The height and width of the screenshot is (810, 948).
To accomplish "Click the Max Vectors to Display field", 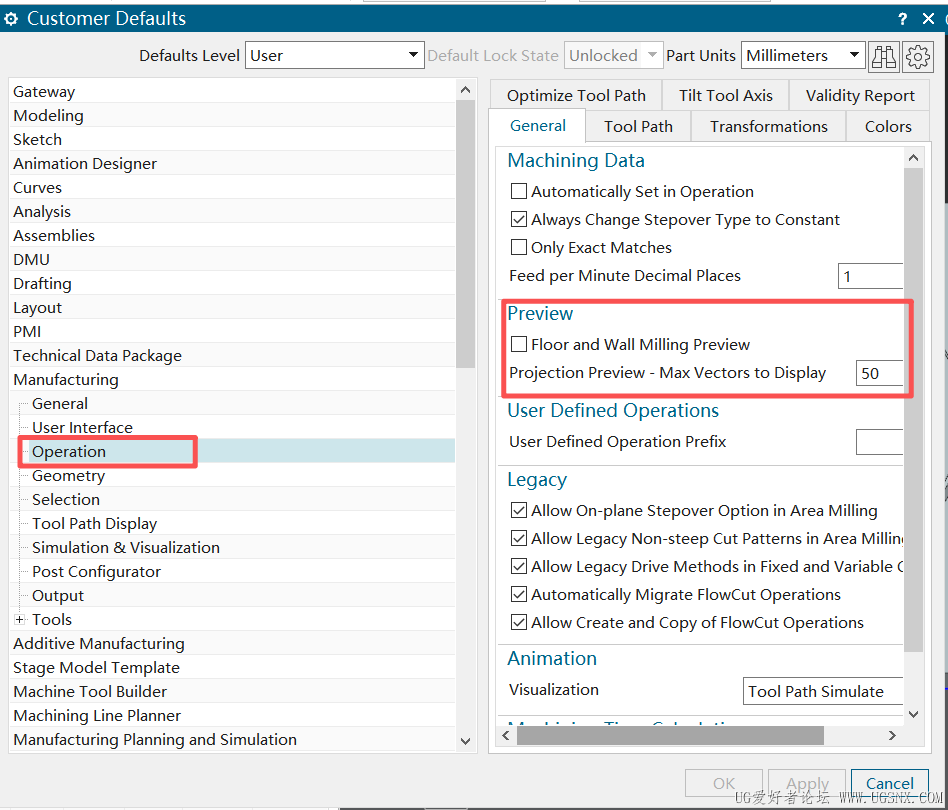I will point(878,374).
